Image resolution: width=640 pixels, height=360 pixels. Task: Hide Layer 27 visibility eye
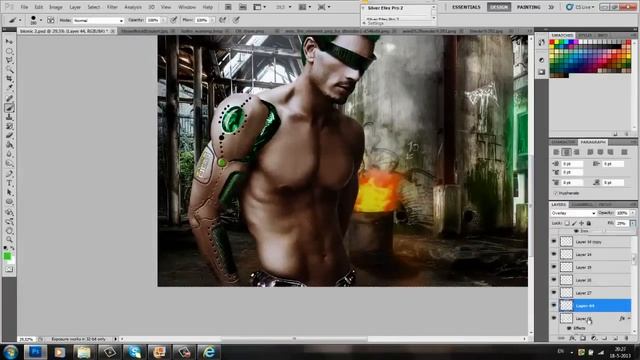554,293
